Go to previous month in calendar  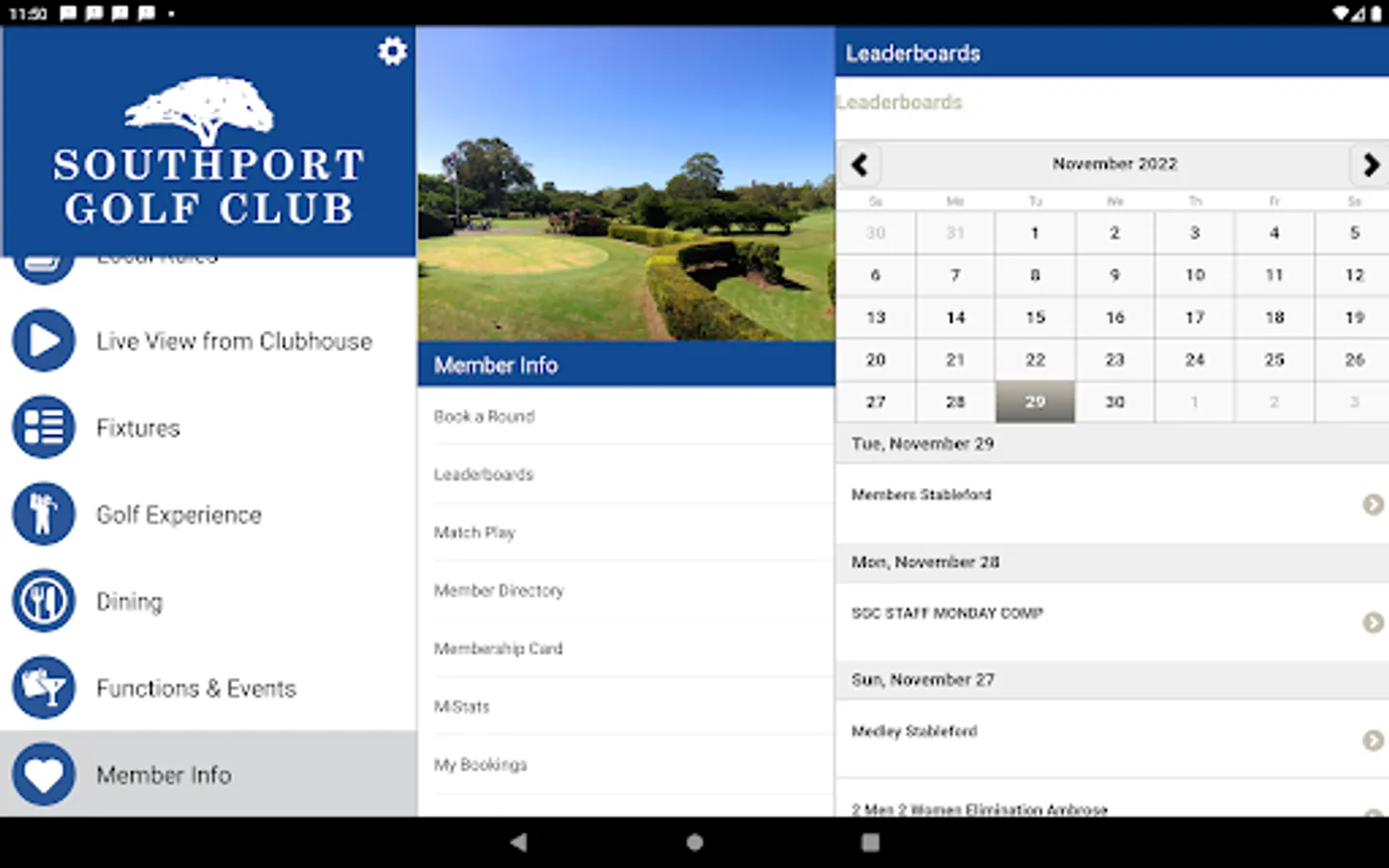[x=859, y=165]
